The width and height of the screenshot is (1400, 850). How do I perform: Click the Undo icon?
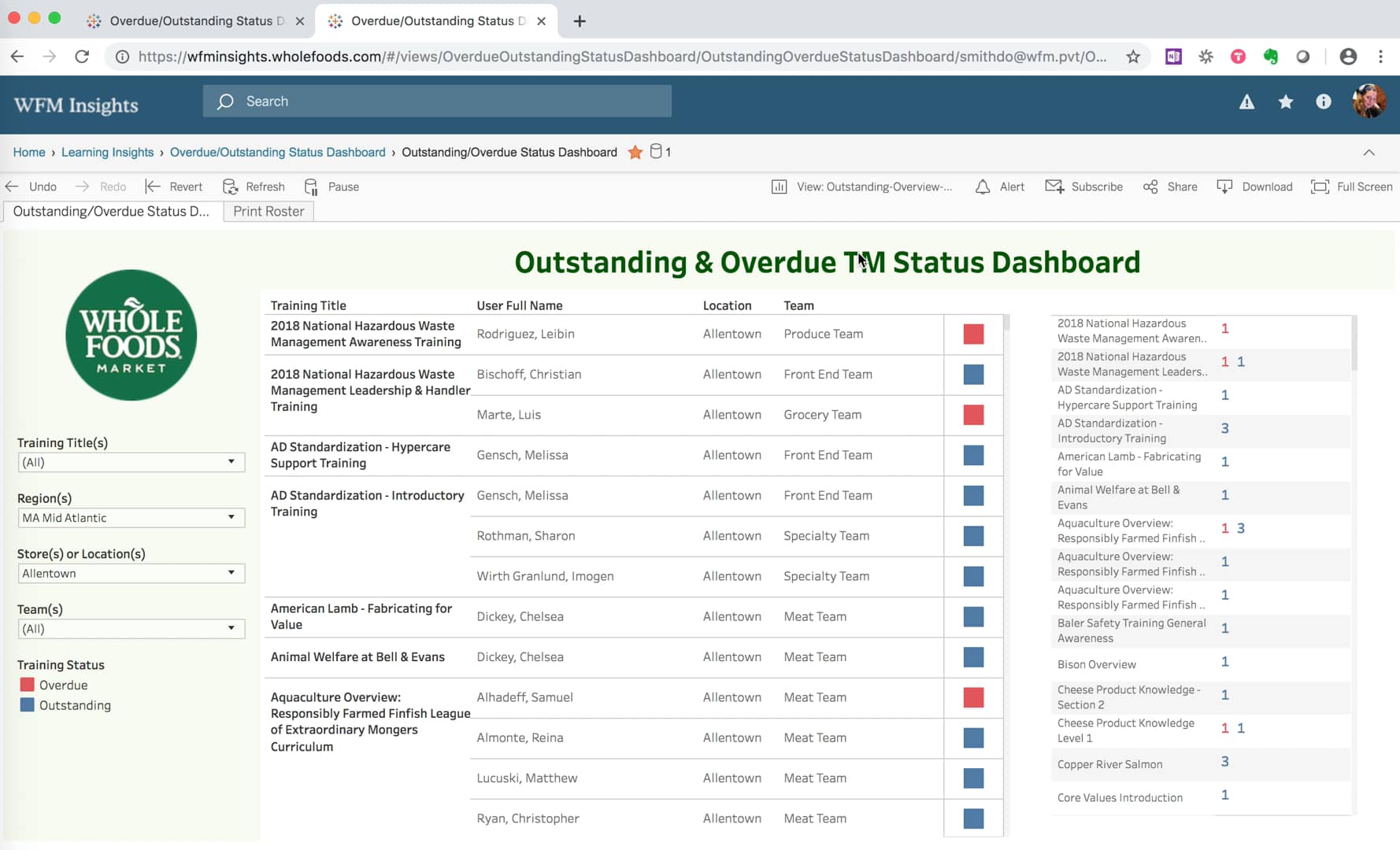click(x=12, y=187)
